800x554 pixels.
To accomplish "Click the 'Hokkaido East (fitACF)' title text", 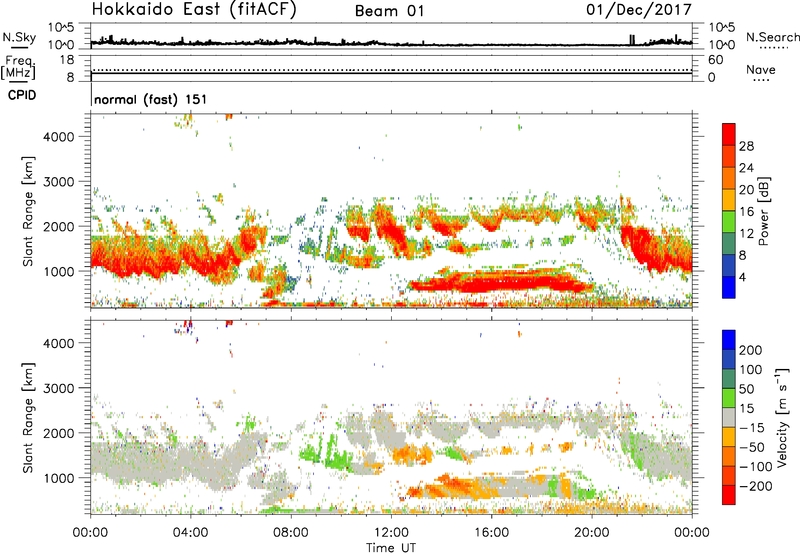I will [x=194, y=10].
